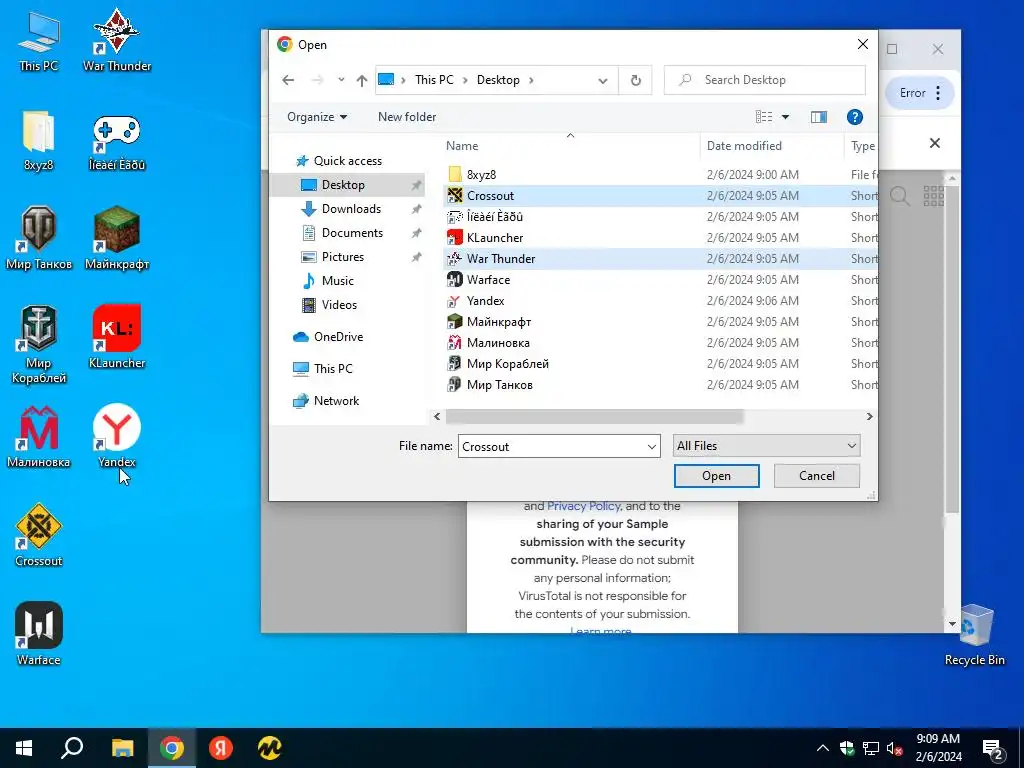Select Мир Кораблей desktop shortcut
The height and width of the screenshot is (768, 1024).
[x=39, y=344]
